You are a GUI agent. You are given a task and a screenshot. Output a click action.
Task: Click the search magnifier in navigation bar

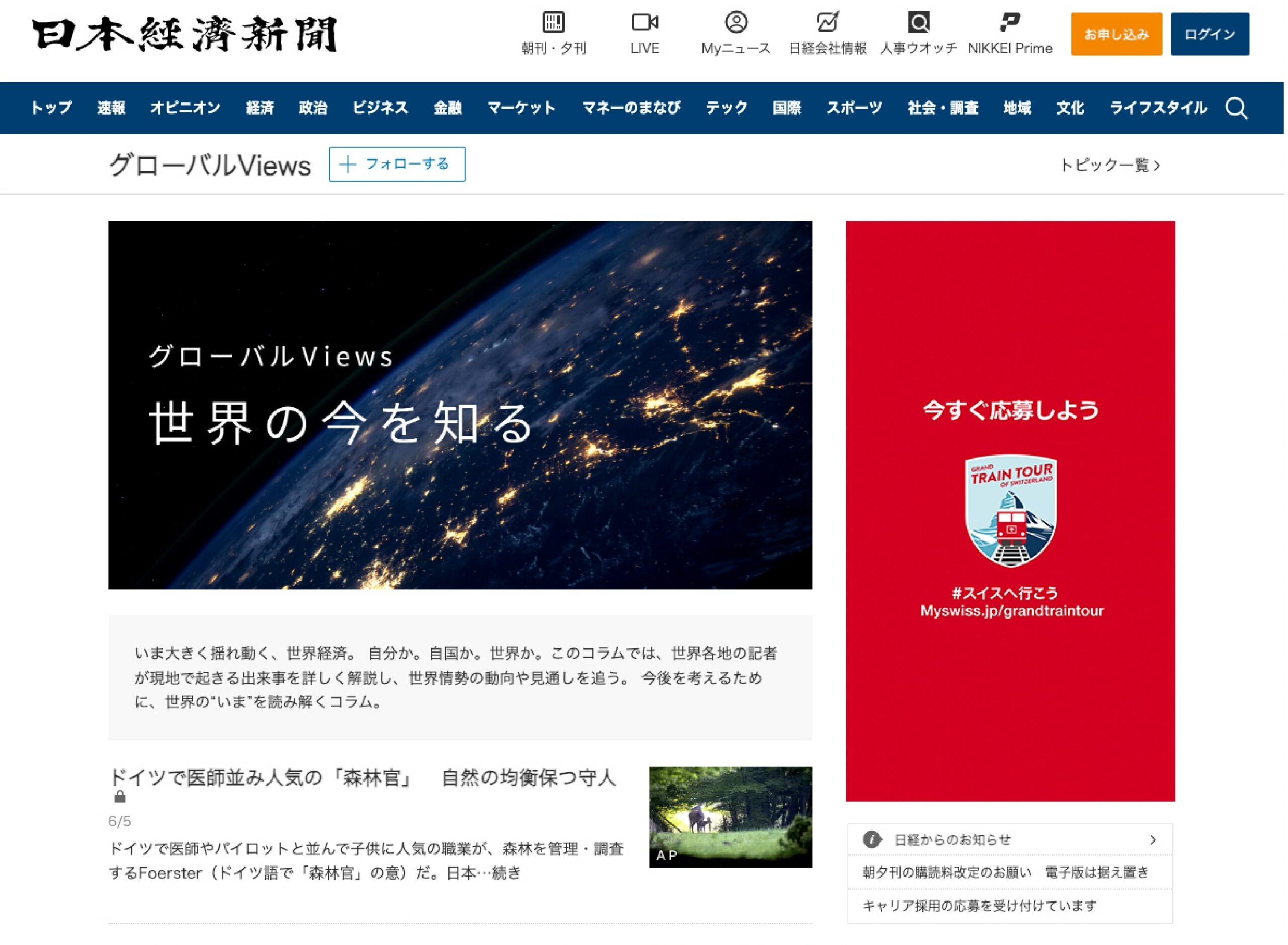[1237, 108]
